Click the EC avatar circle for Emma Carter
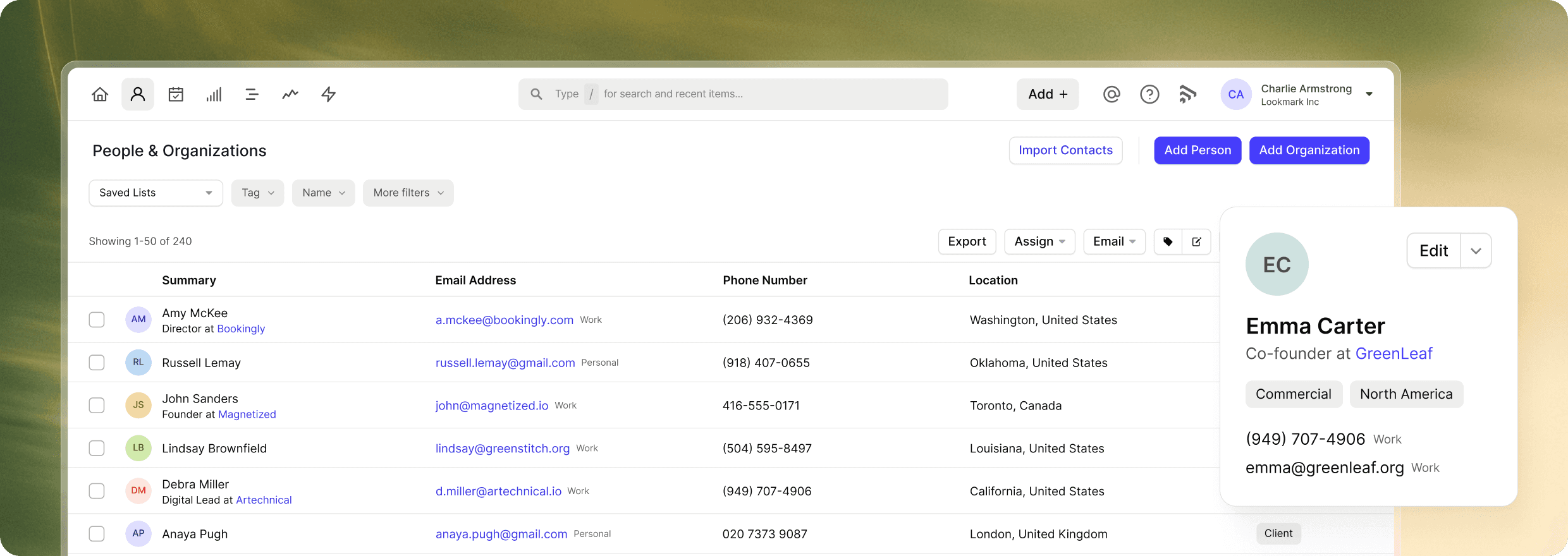1568x556 pixels. pos(1277,264)
